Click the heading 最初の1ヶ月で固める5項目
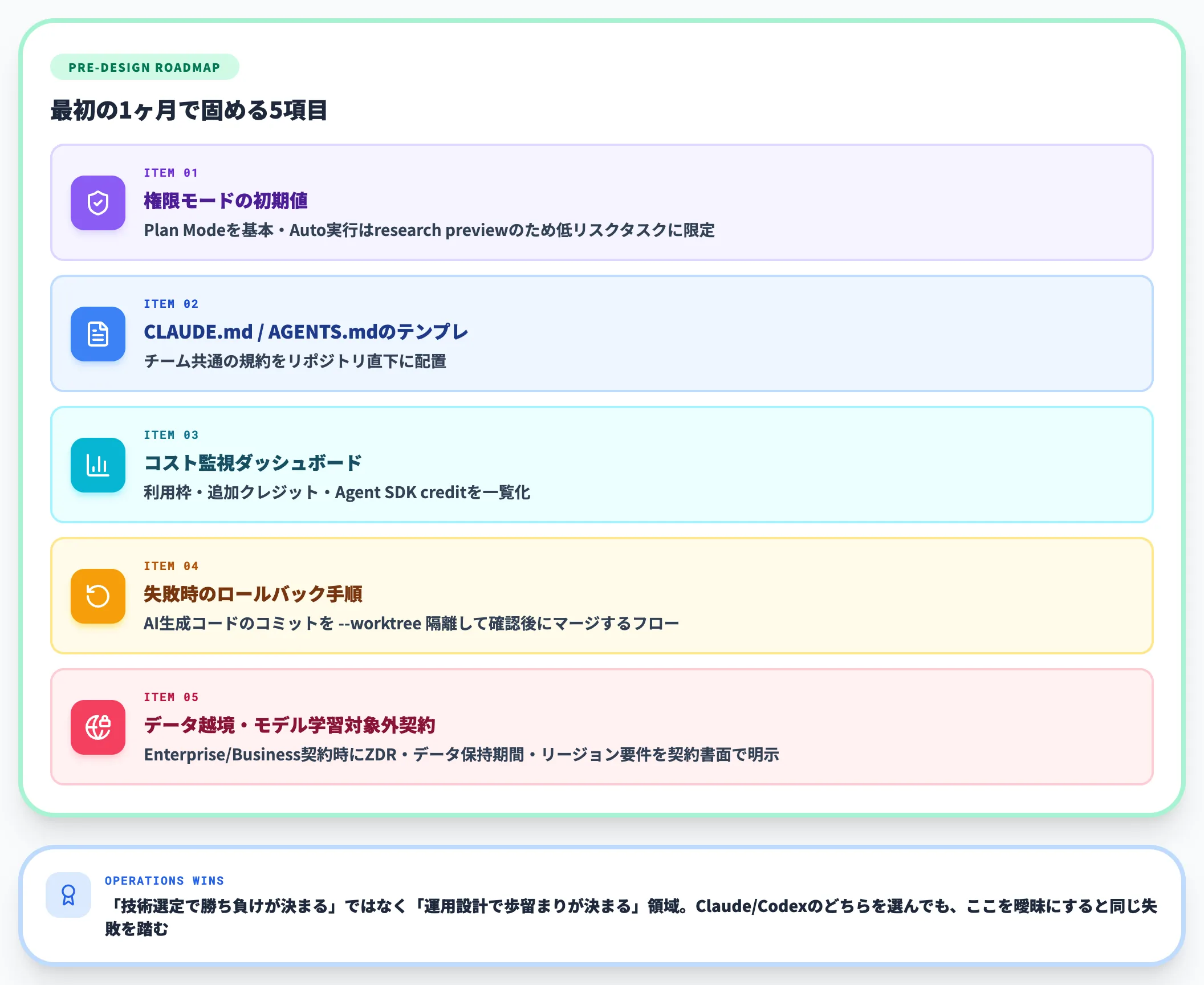Image resolution: width=1204 pixels, height=985 pixels. 189,111
